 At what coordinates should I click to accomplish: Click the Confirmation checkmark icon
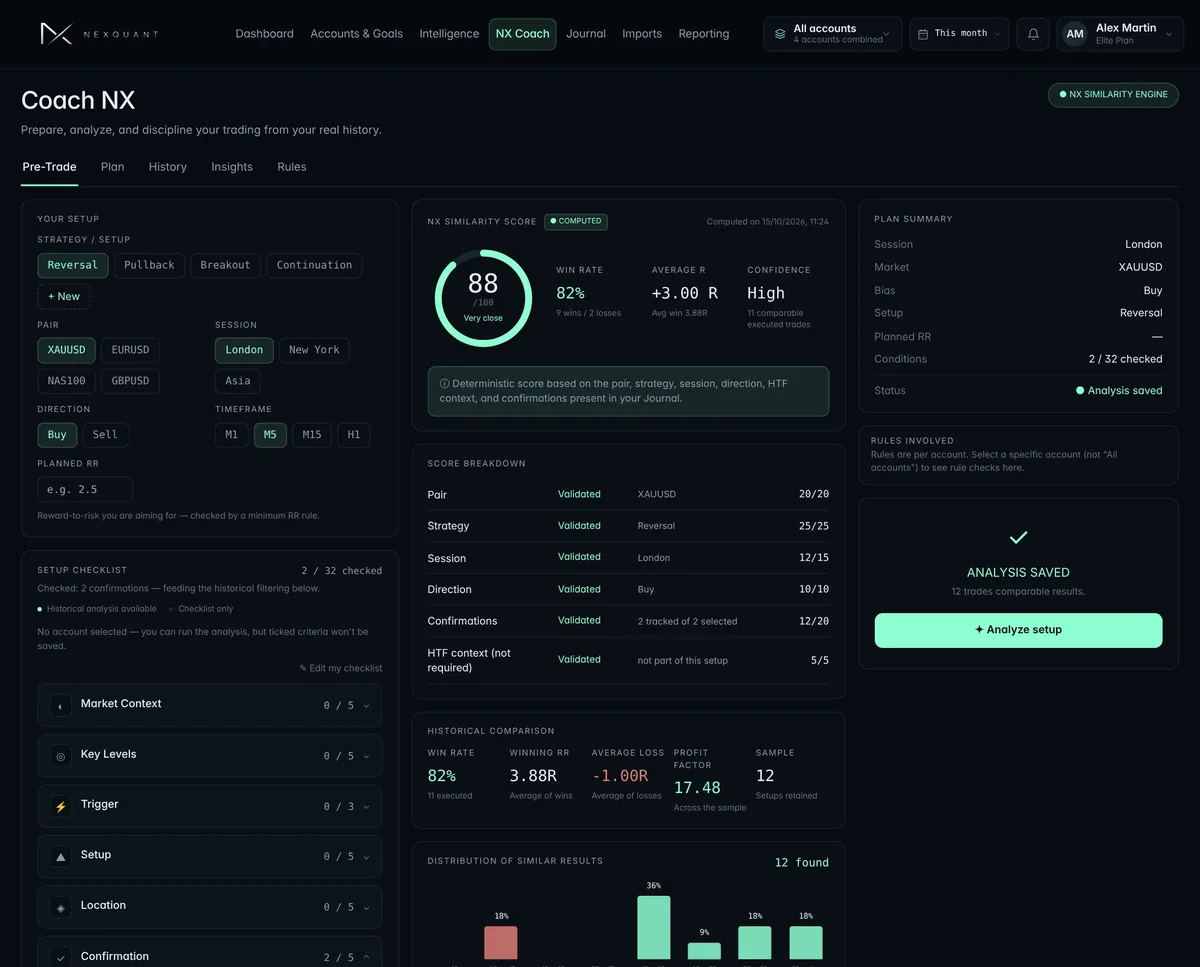pos(60,958)
